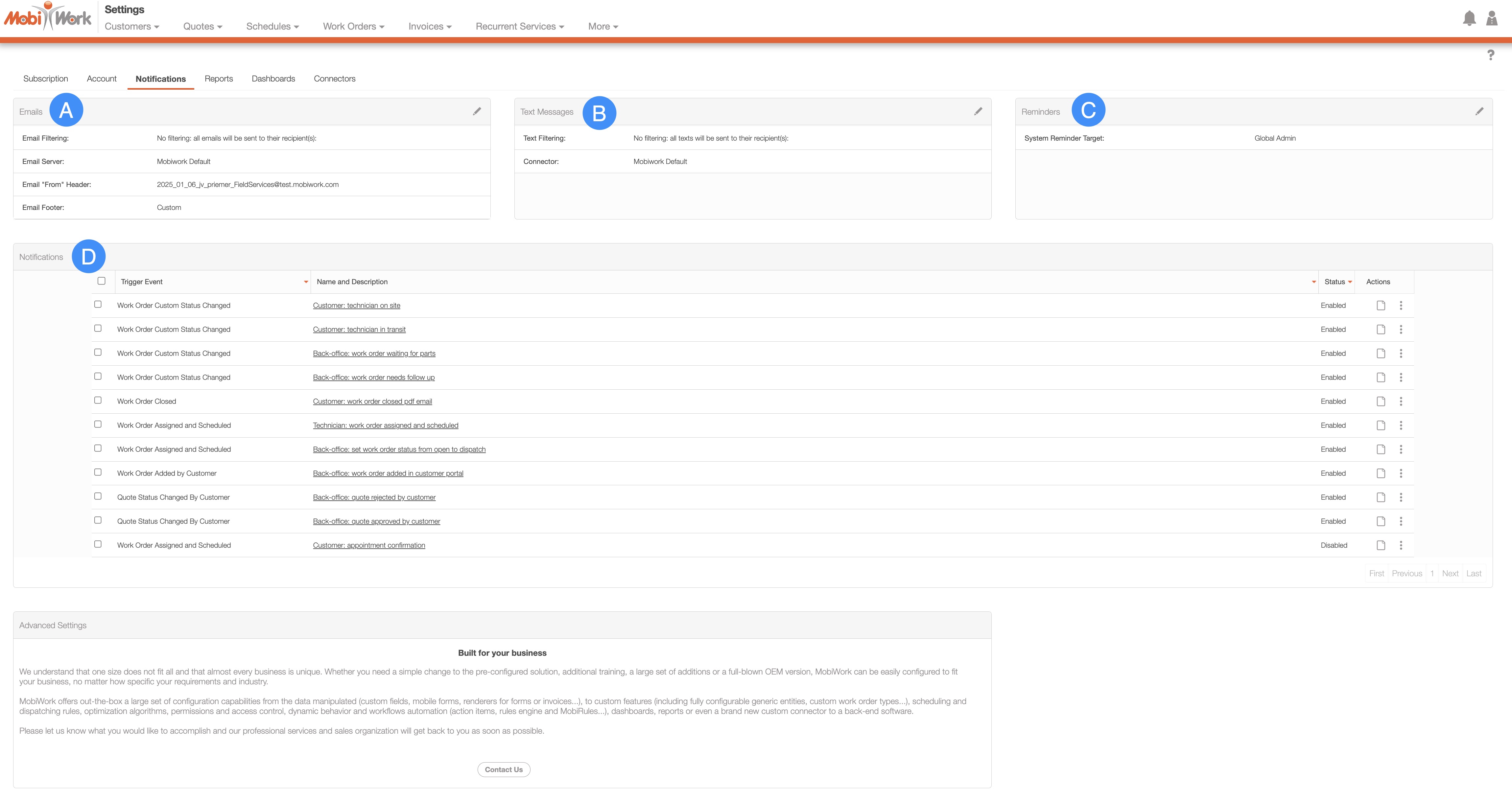Open document icon for technician on site row
1512x801 pixels.
click(x=1381, y=306)
